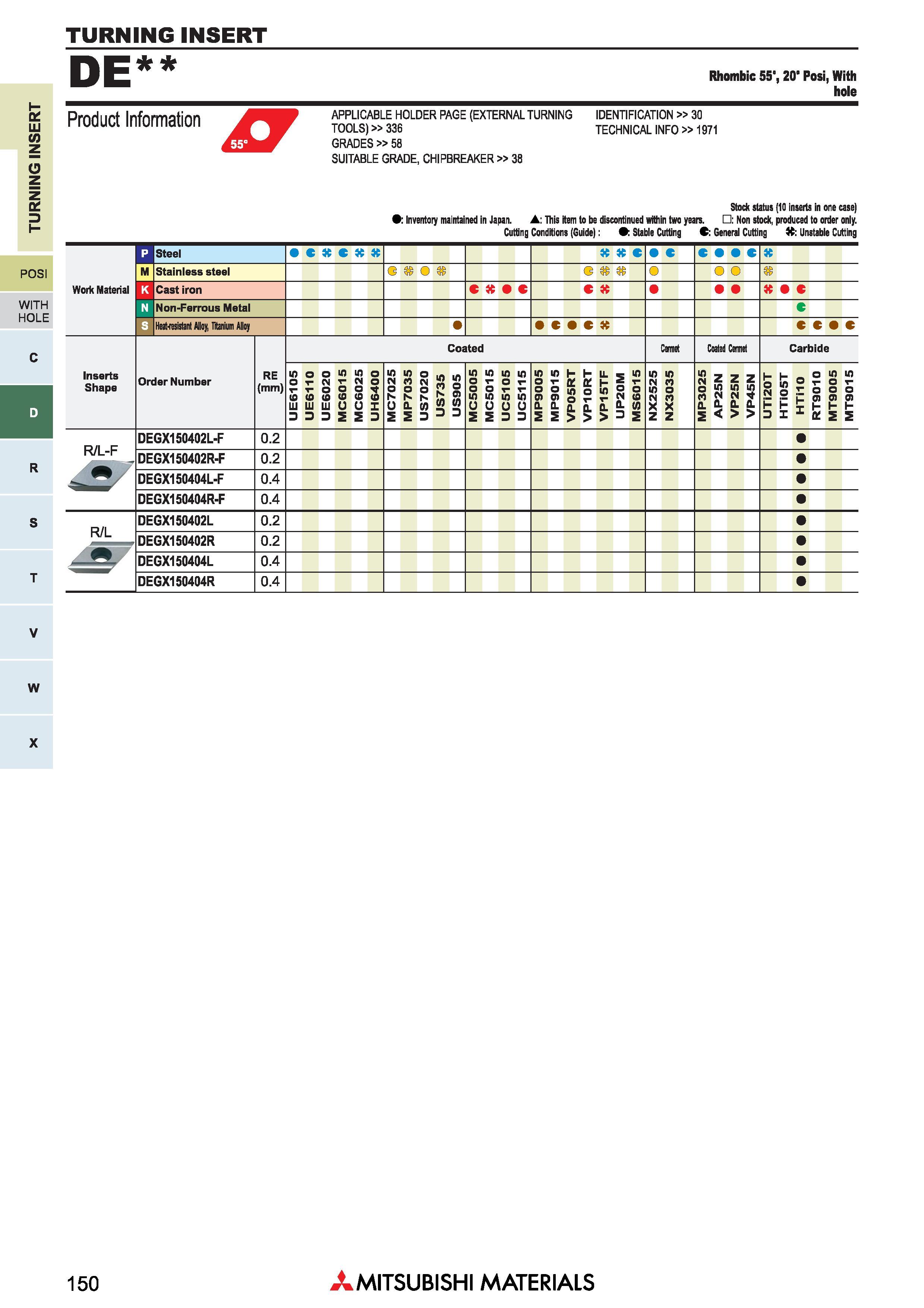The height and width of the screenshot is (1308, 924).
Task: Select the vertical TURNING INSERT side tab
Action: pos(35,167)
